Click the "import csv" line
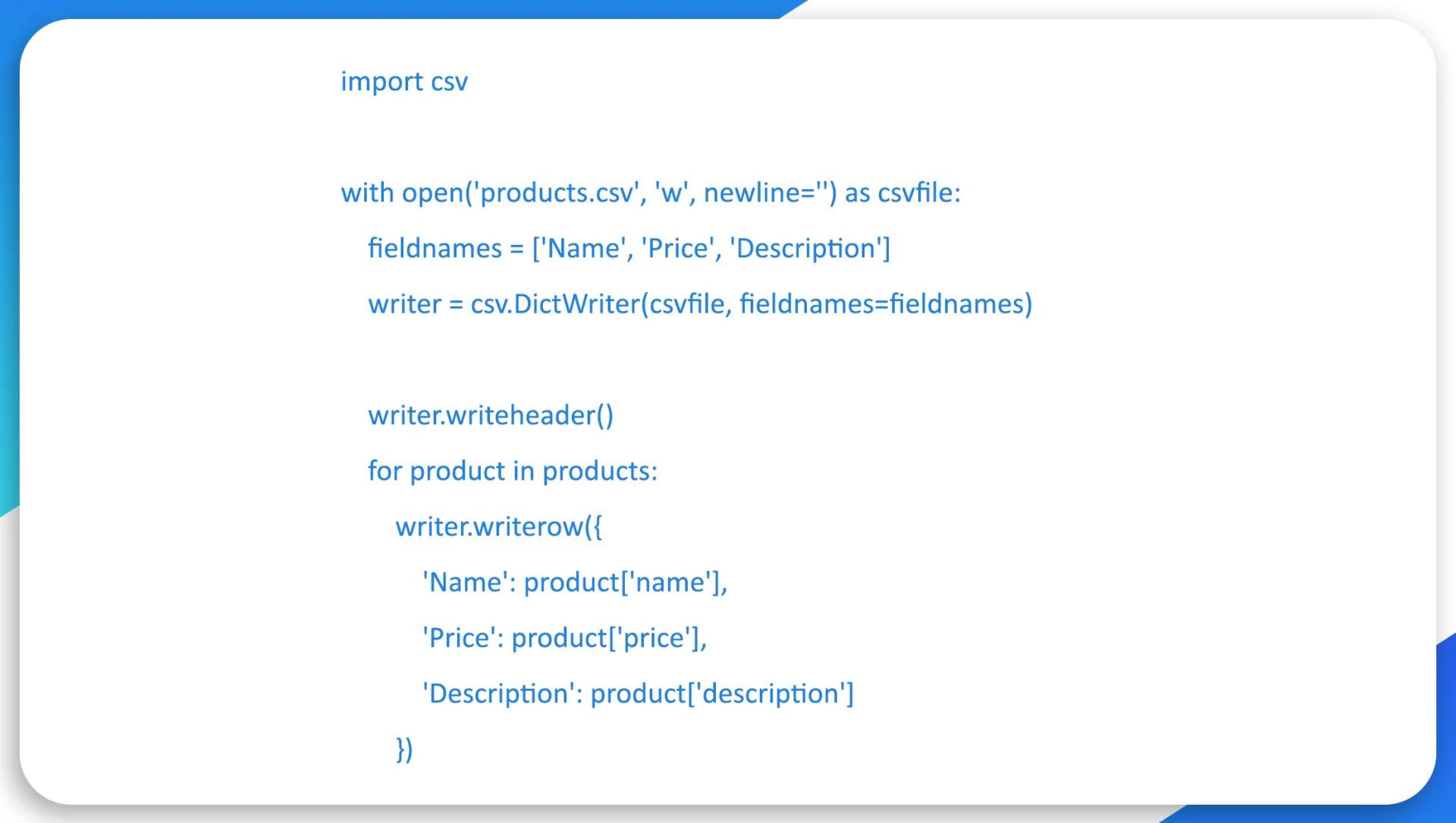This screenshot has height=823, width=1456. click(404, 82)
